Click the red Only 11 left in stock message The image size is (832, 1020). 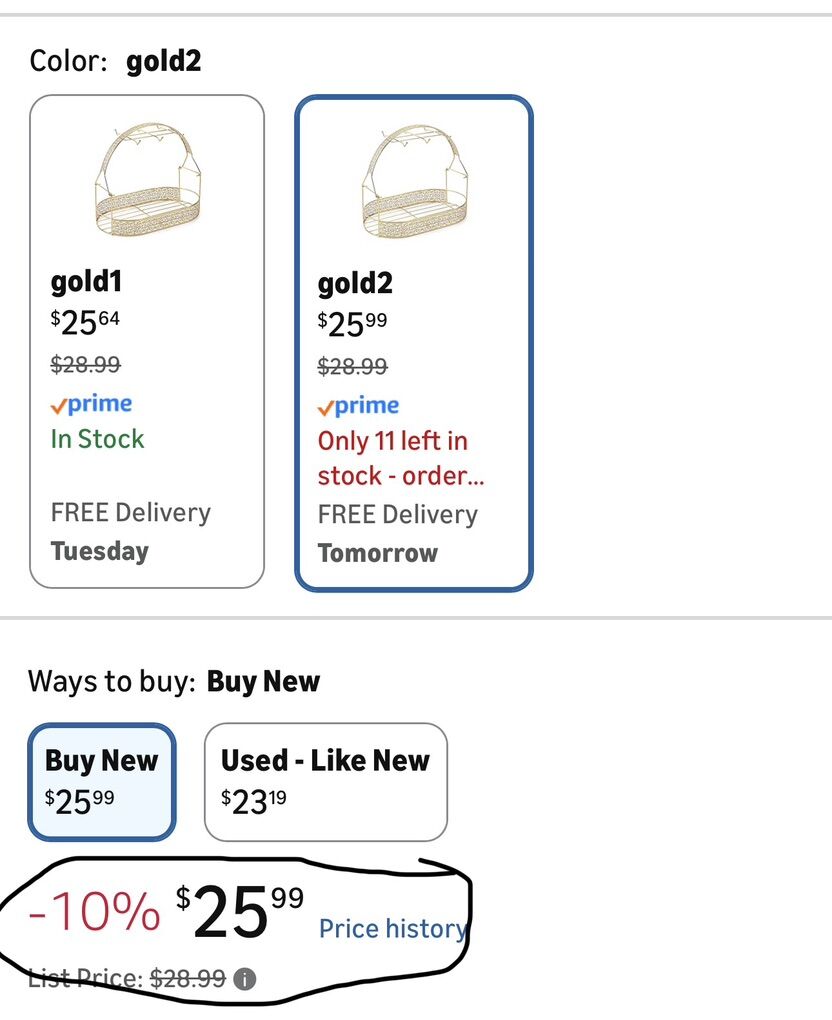click(x=400, y=458)
